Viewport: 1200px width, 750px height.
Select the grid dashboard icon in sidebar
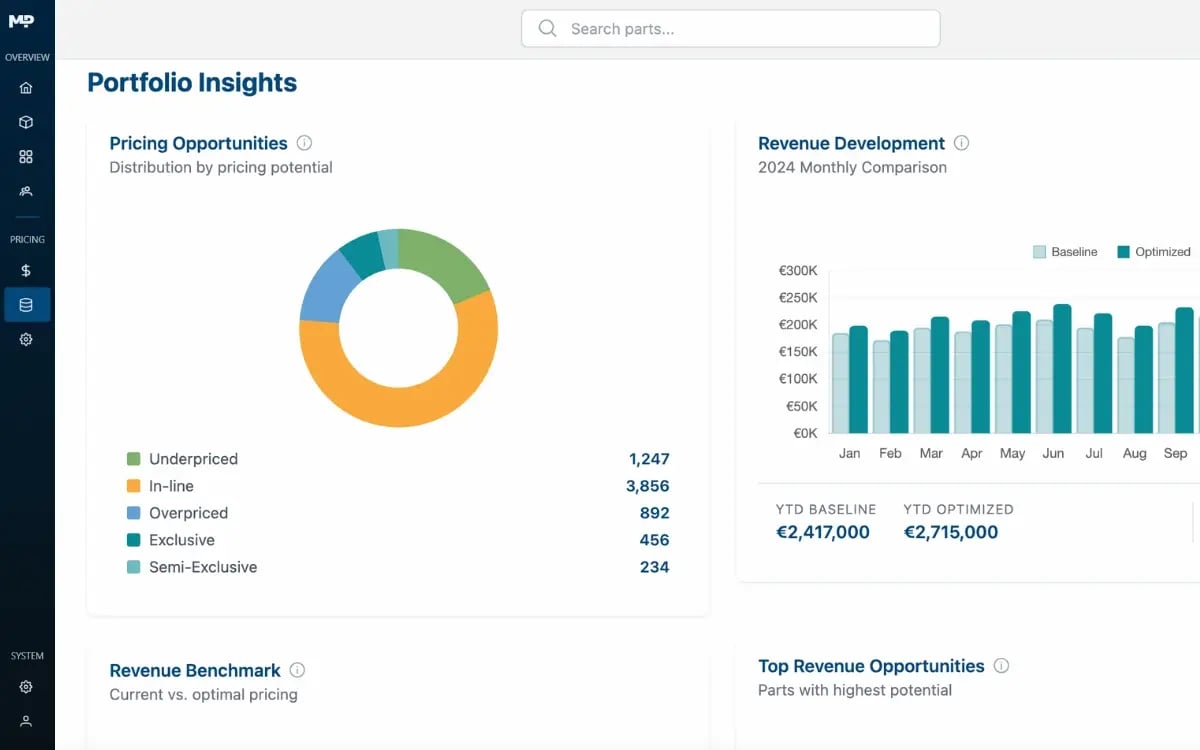coord(26,157)
